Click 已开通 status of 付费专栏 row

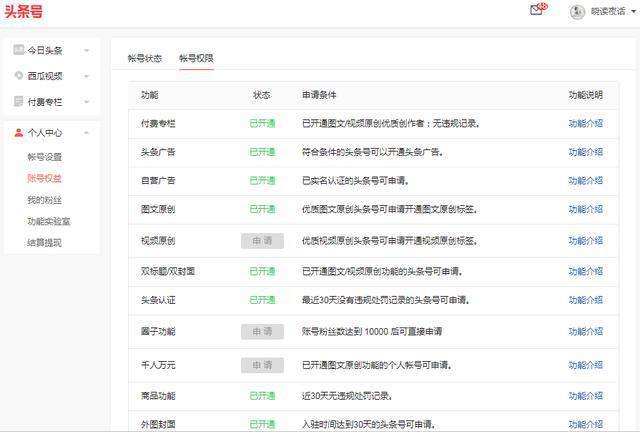262,123
